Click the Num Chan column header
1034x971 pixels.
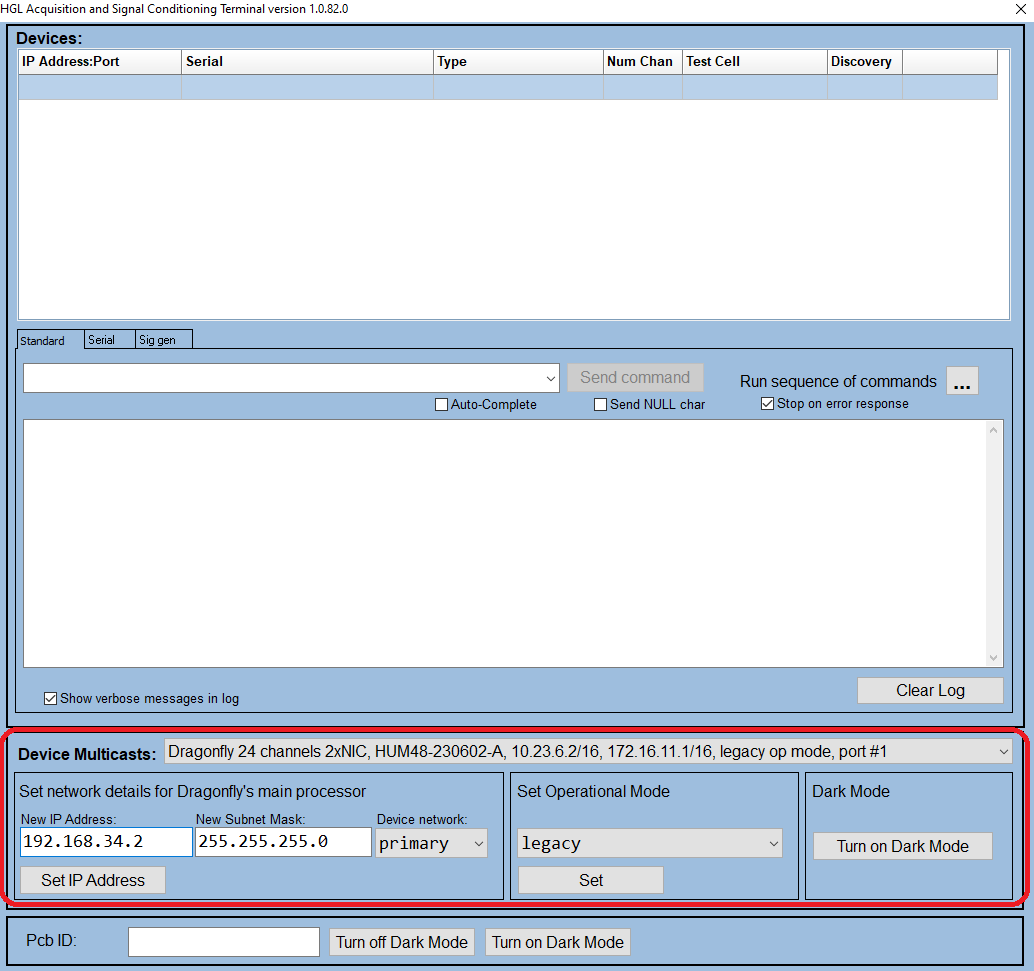click(x=643, y=61)
